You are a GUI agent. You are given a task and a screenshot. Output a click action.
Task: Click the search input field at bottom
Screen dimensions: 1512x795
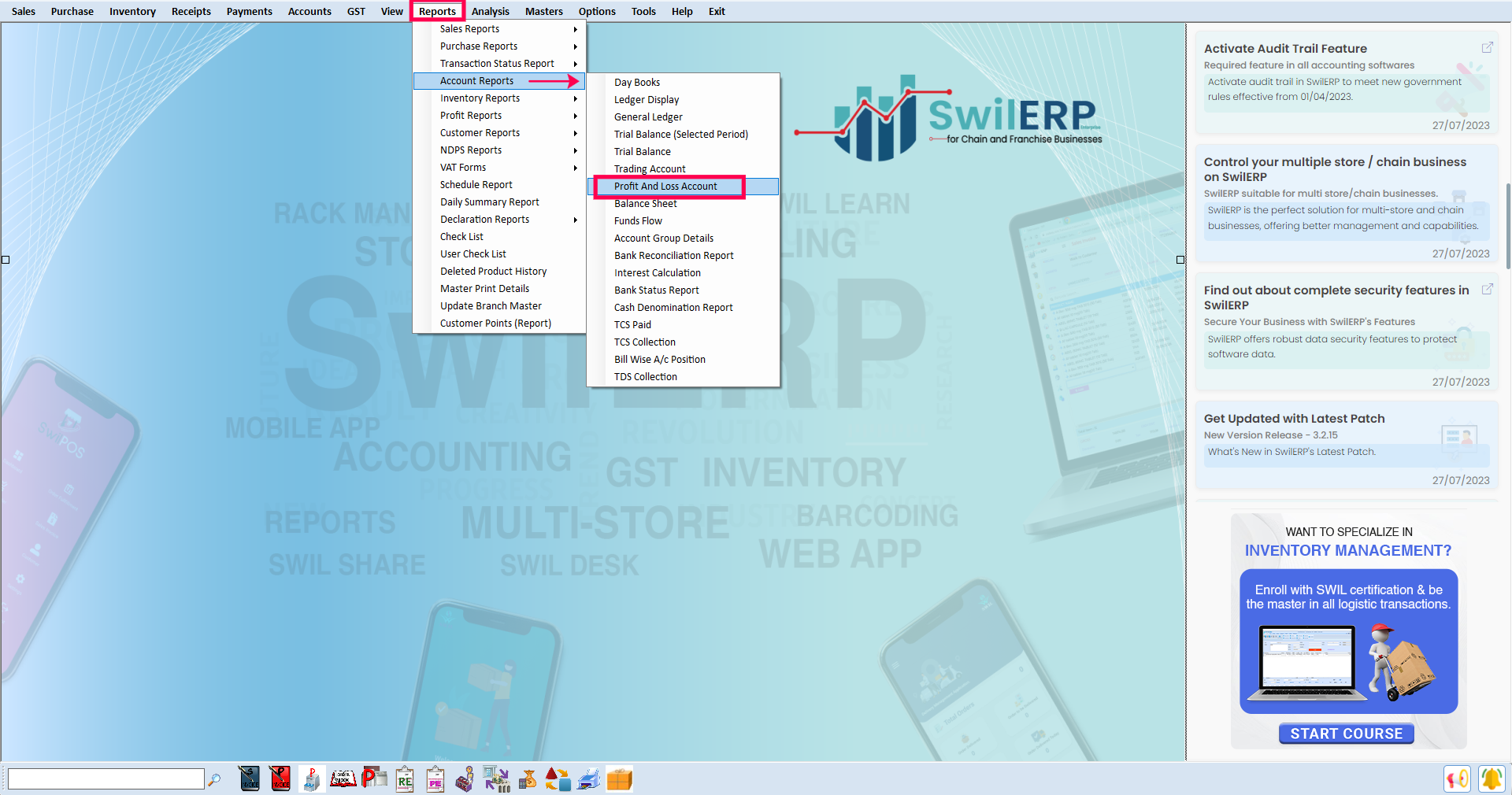[x=106, y=779]
